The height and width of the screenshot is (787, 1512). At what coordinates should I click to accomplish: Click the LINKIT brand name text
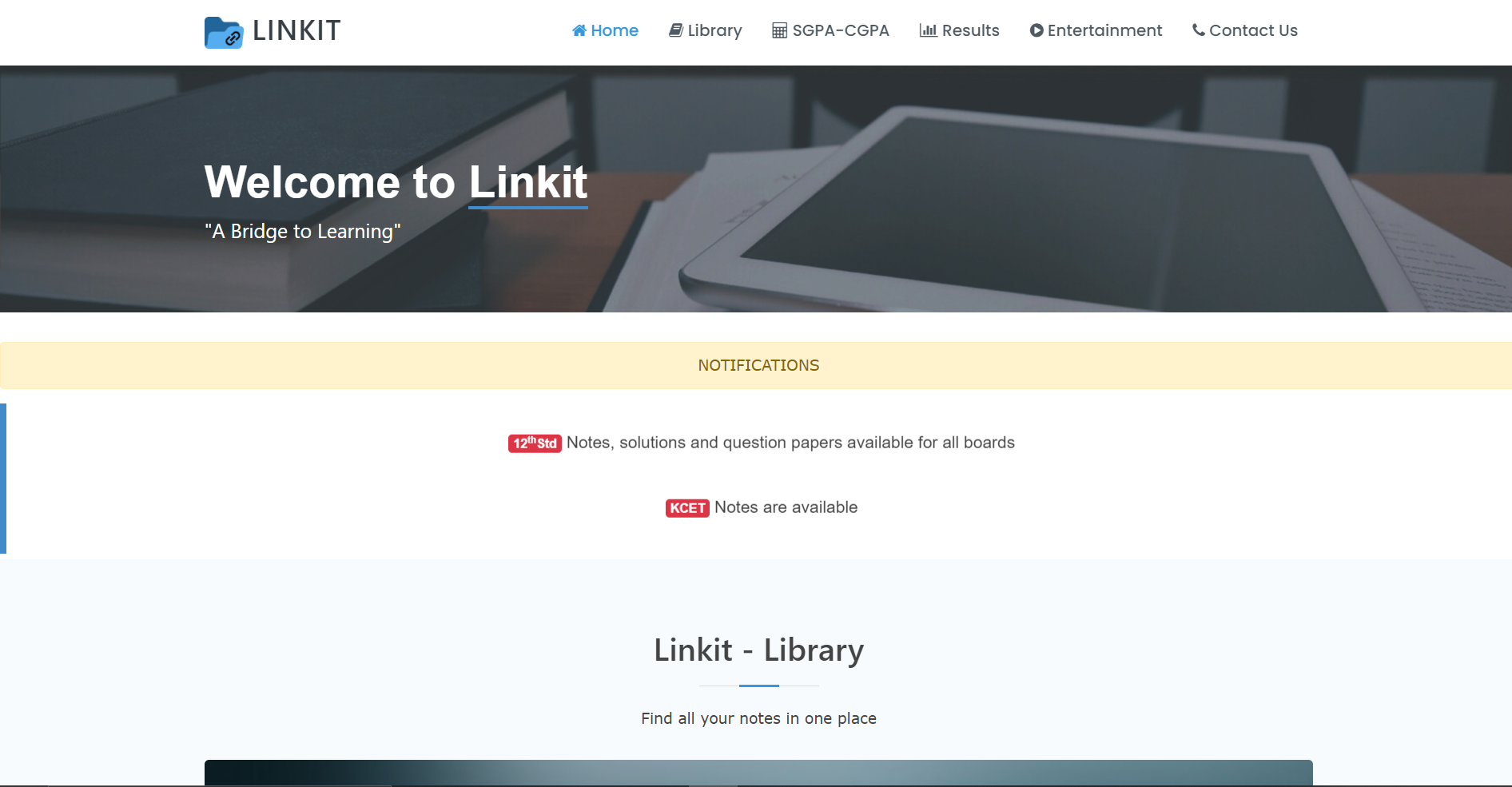(296, 30)
